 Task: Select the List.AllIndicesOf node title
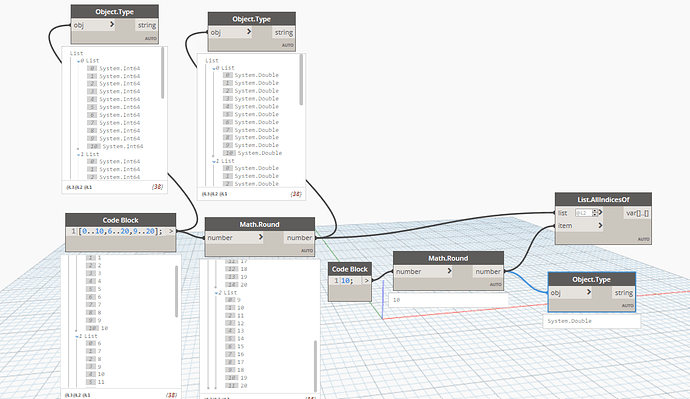[603, 200]
